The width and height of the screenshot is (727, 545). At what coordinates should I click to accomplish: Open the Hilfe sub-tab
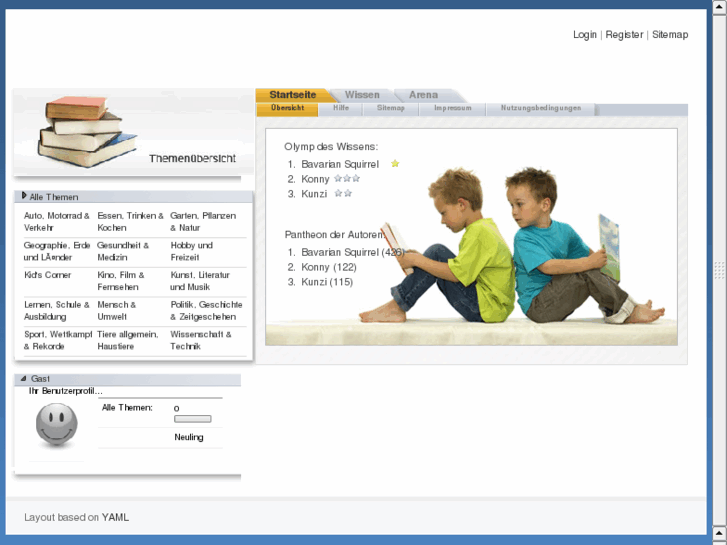point(341,109)
